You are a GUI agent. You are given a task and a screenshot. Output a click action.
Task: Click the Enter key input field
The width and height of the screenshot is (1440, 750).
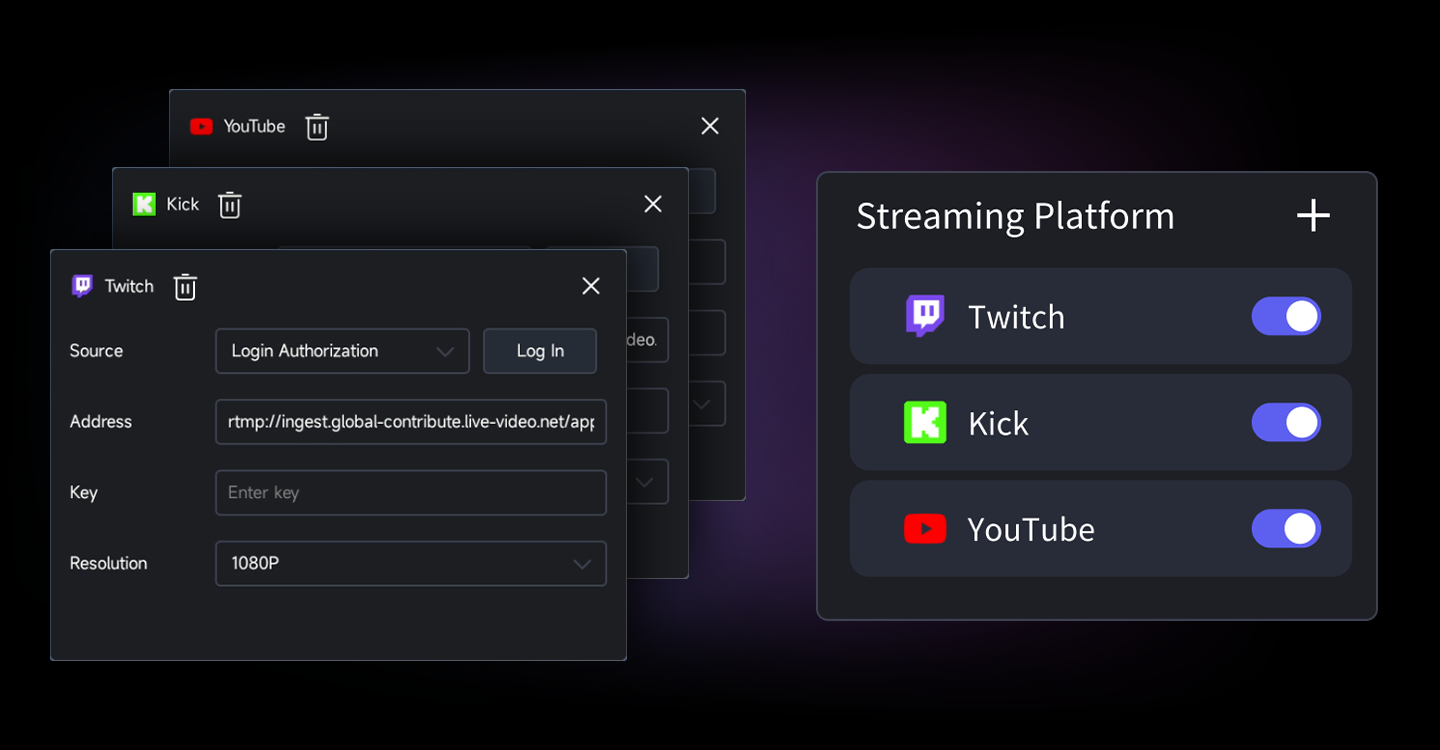point(411,492)
